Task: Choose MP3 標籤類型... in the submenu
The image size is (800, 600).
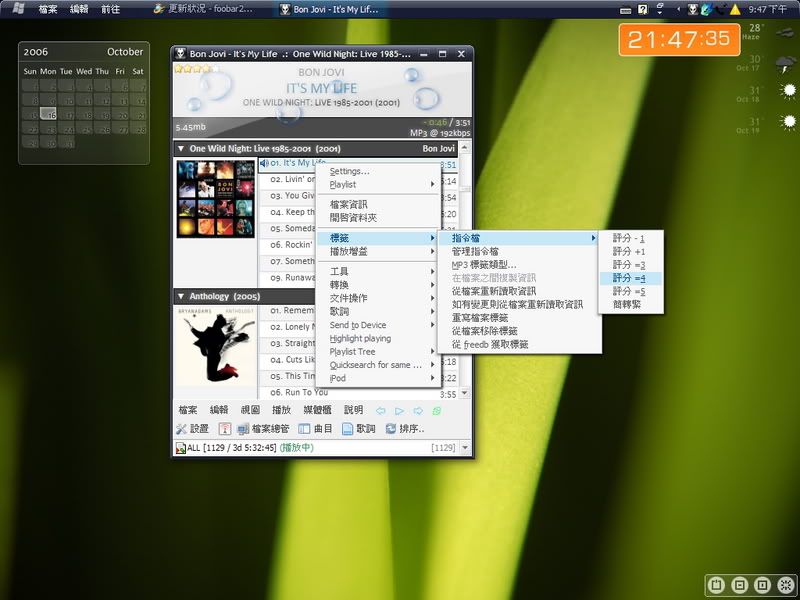Action: [x=519, y=265]
